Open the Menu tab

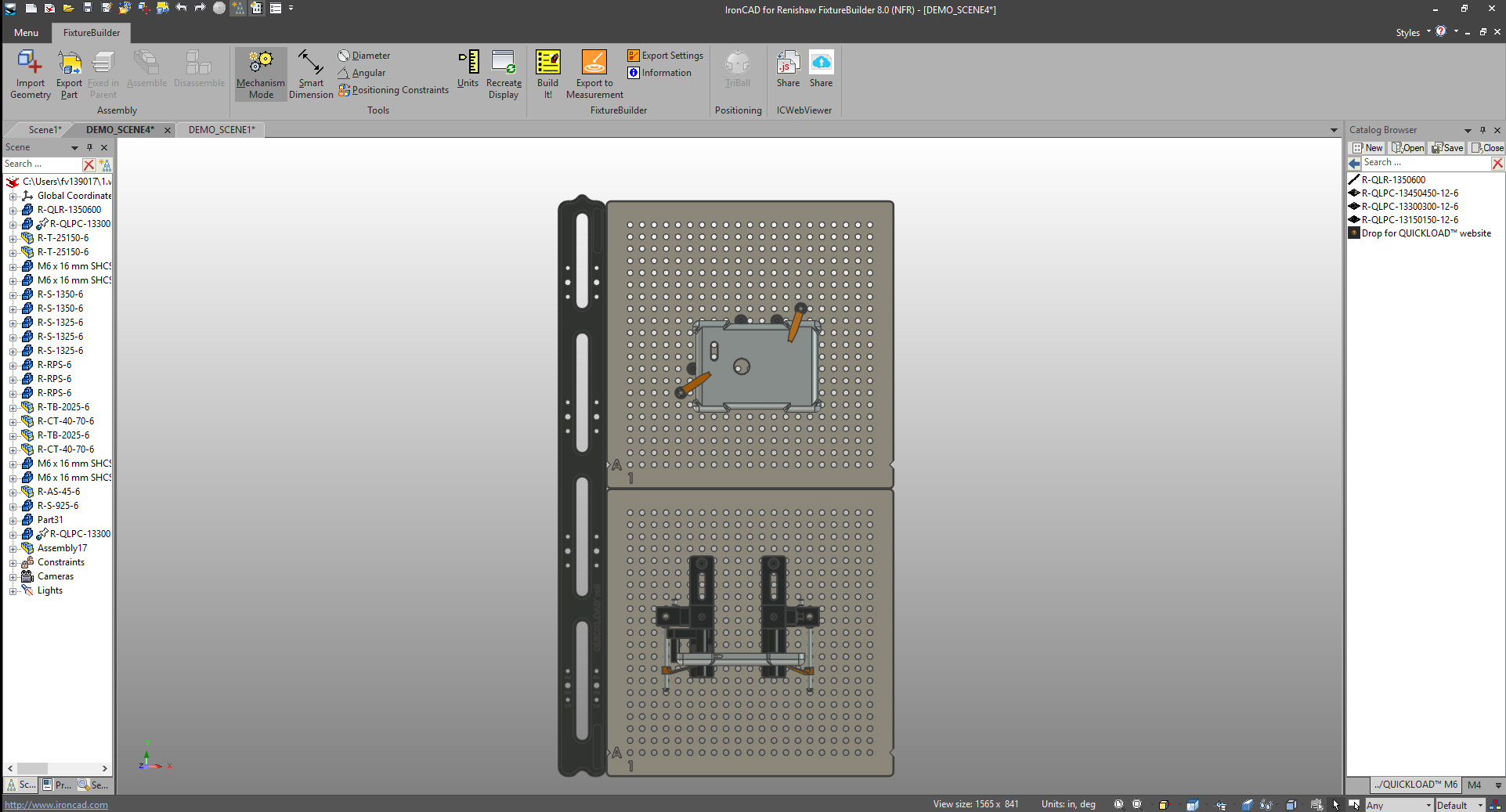coord(26,33)
